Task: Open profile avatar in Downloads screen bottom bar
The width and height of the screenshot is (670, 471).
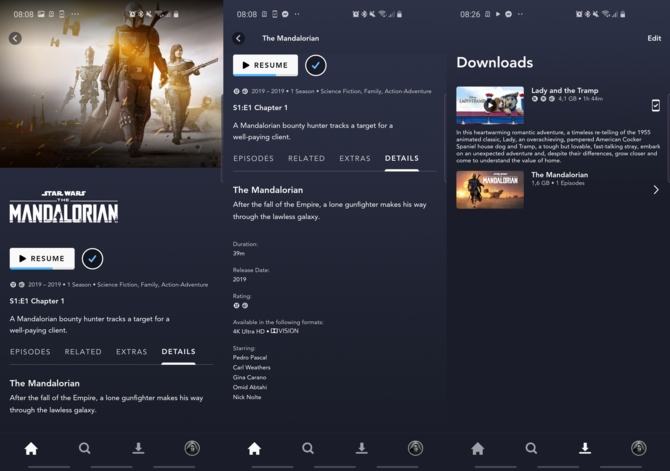Action: (639, 448)
